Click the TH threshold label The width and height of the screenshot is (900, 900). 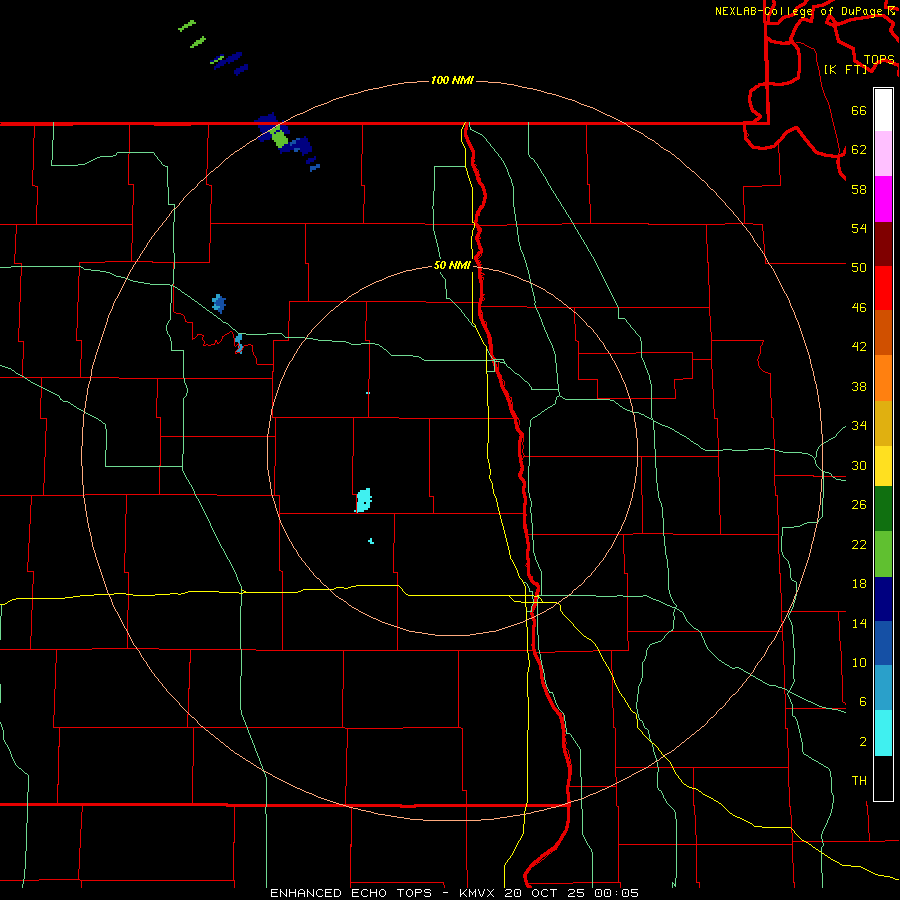pos(859,781)
